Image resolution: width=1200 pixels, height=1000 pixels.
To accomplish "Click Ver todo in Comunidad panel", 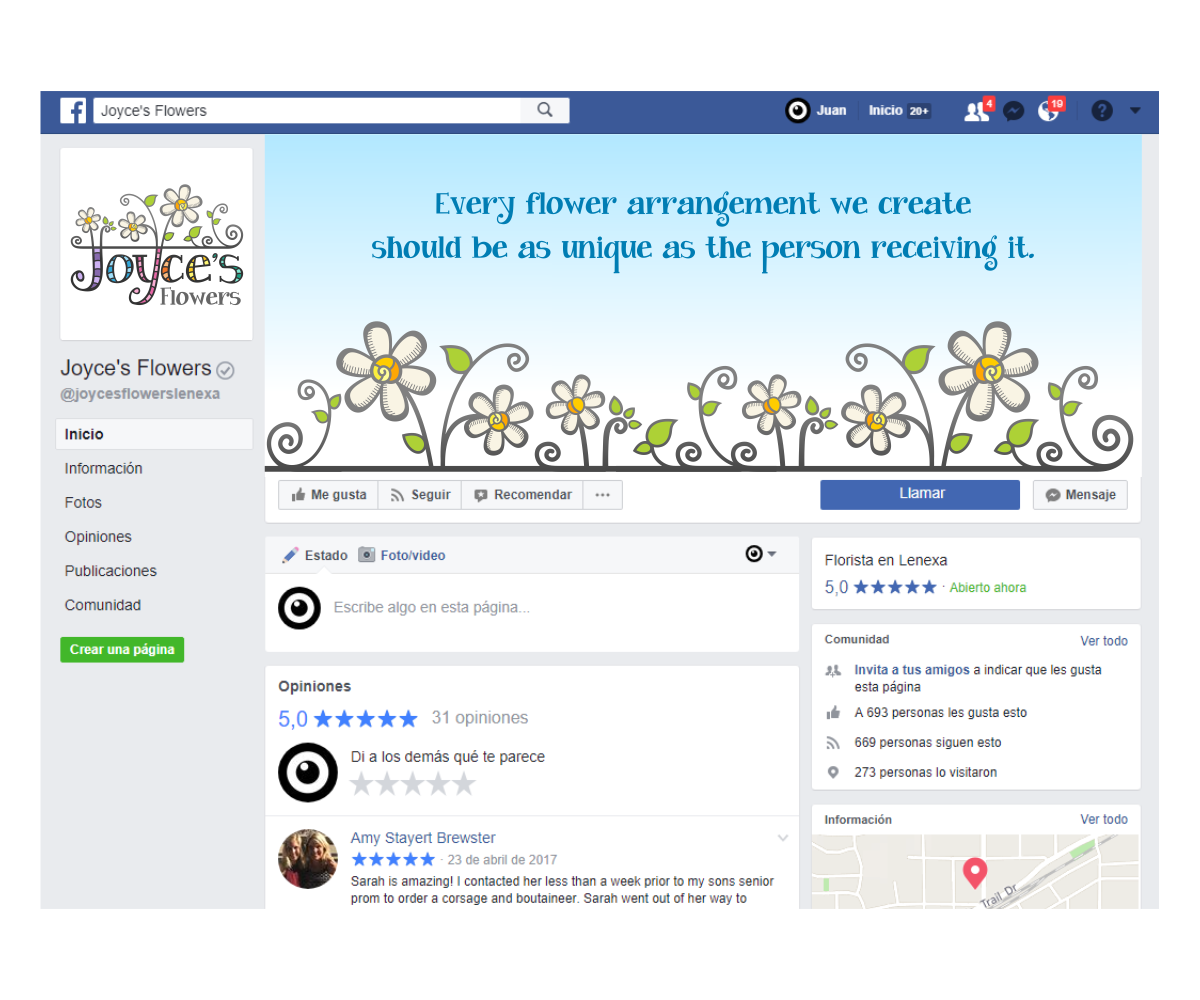I will 1104,641.
